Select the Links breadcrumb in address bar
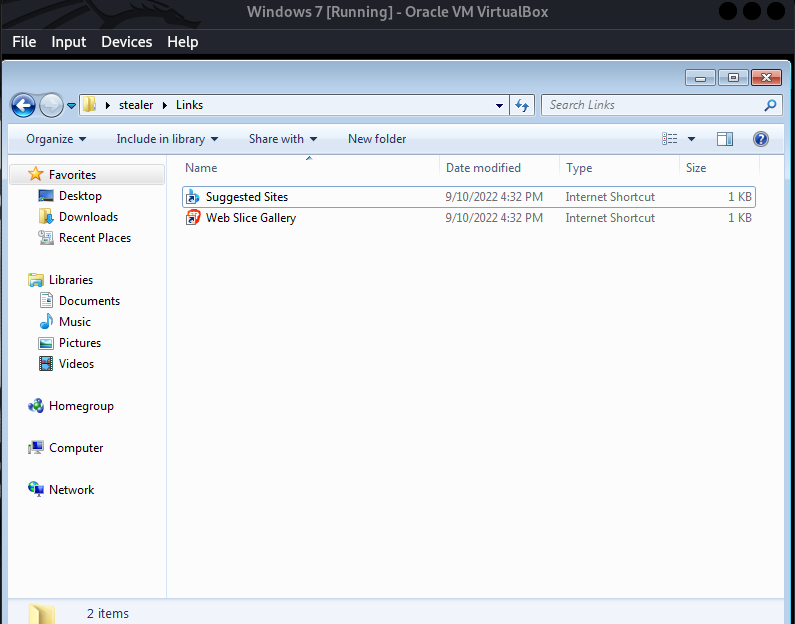795x624 pixels. pyautogui.click(x=189, y=105)
